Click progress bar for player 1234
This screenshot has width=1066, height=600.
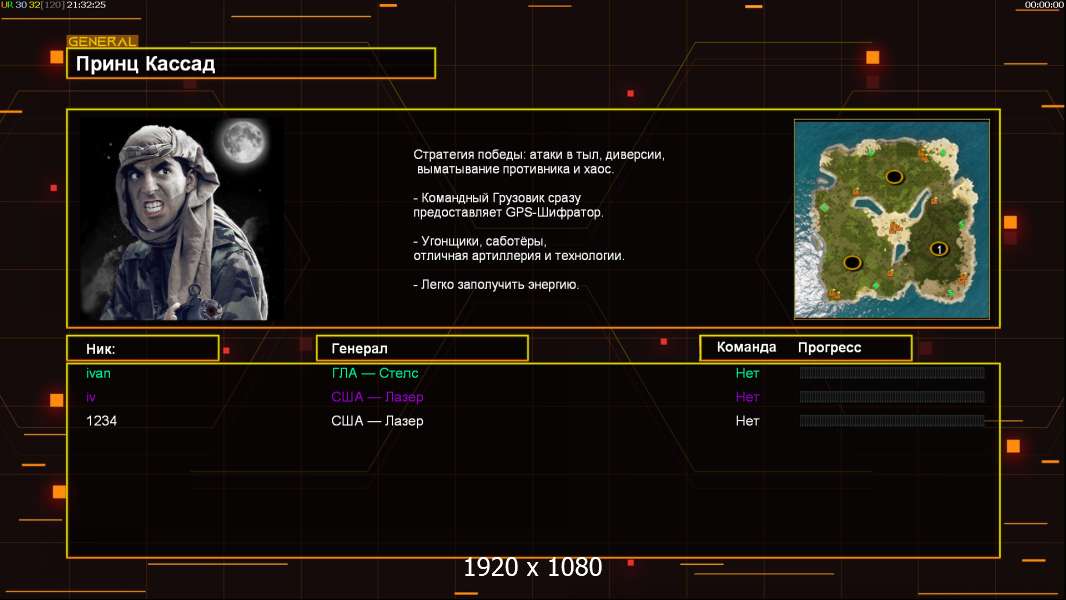pyautogui.click(x=891, y=421)
